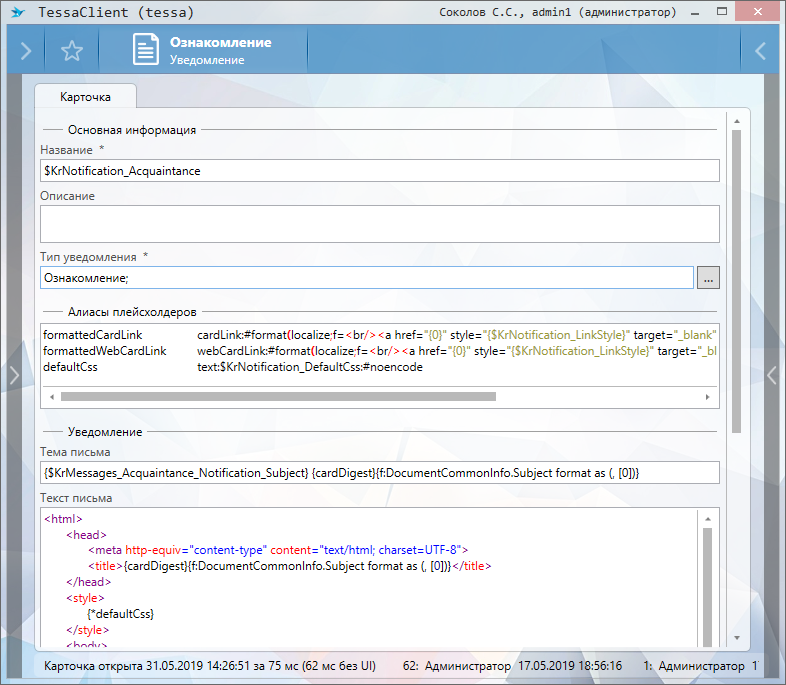Expand left panel with top-left chevron
The width and height of the screenshot is (786, 685).
[x=25, y=51]
